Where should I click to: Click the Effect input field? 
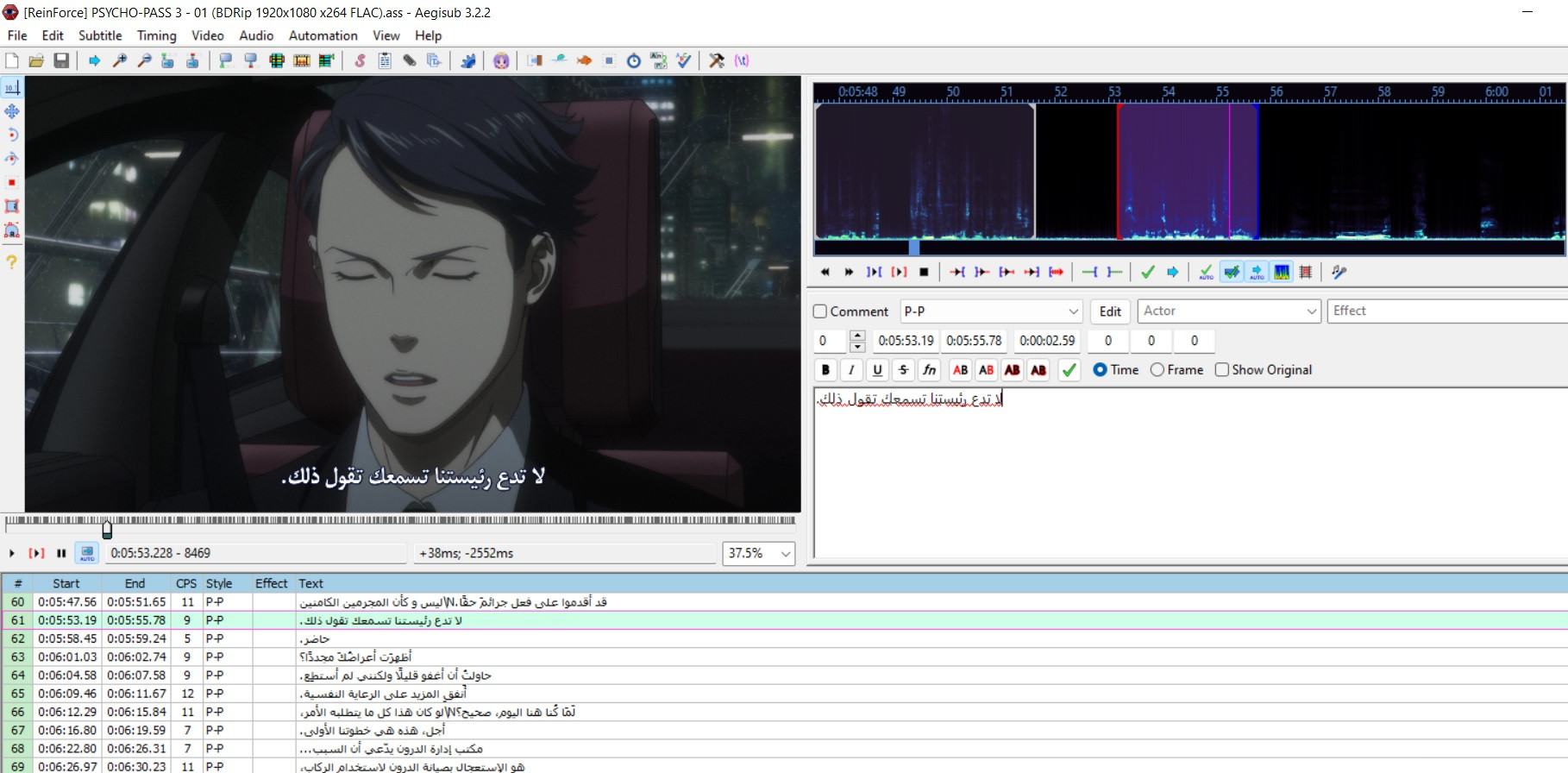tap(1447, 311)
